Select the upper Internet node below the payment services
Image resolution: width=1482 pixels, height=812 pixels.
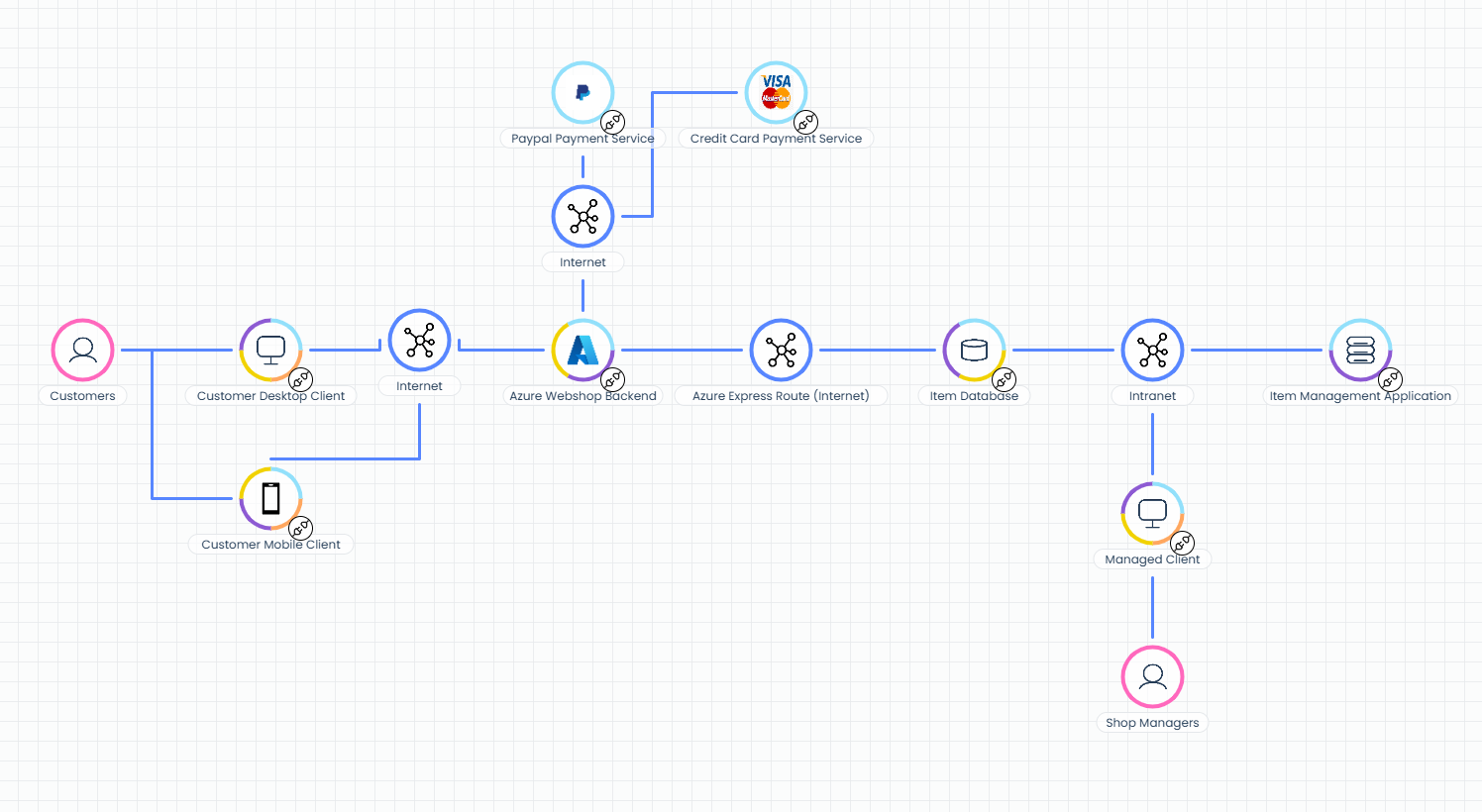click(582, 216)
